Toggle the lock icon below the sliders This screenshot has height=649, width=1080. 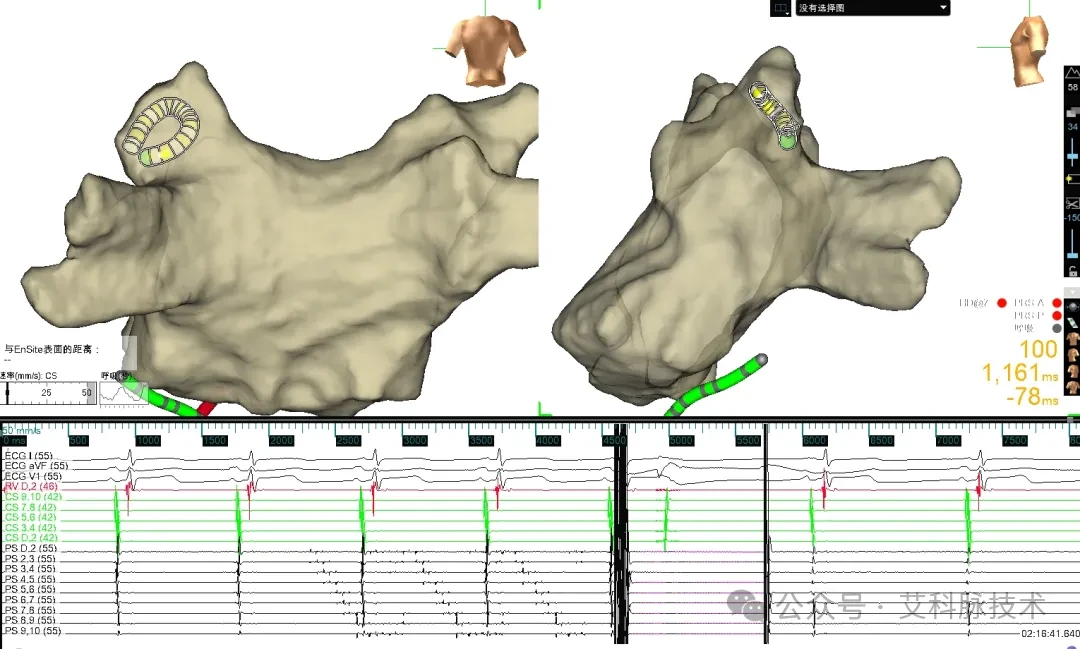[1072, 271]
